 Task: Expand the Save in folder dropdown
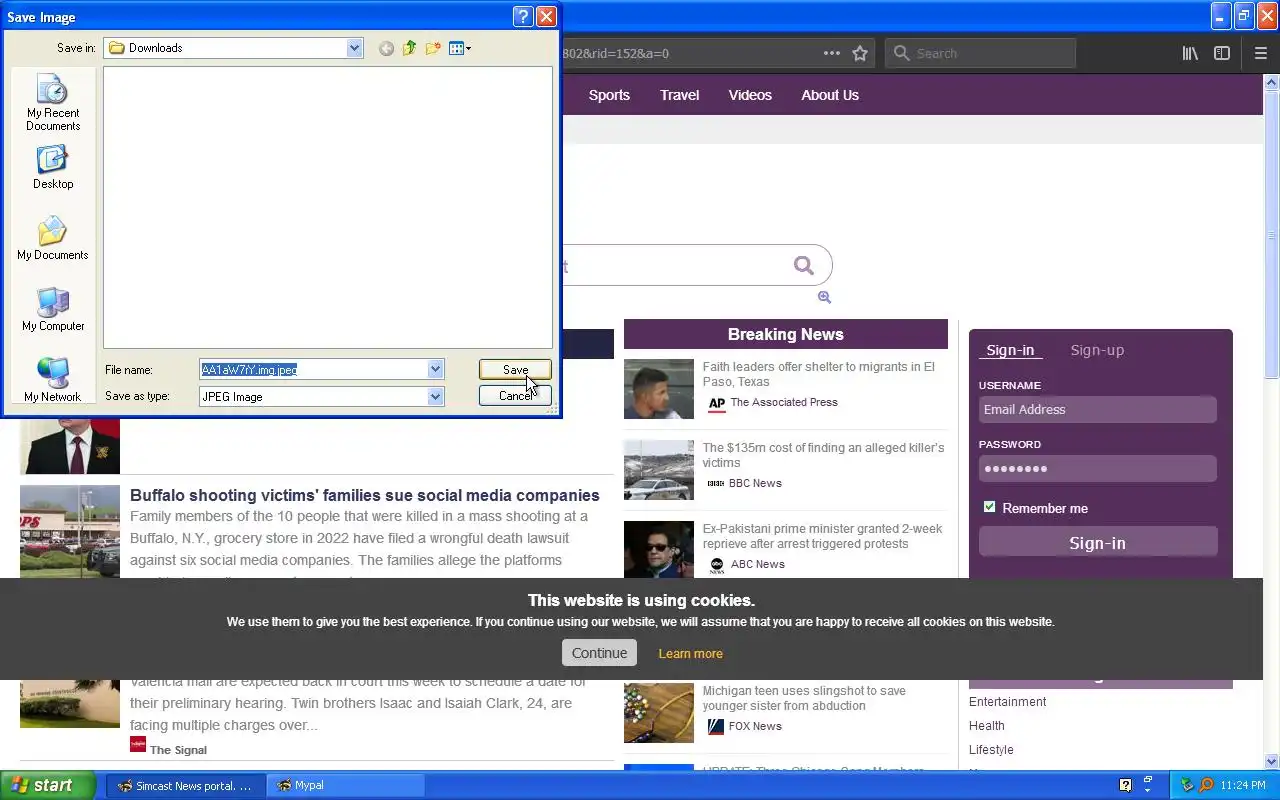pos(354,48)
